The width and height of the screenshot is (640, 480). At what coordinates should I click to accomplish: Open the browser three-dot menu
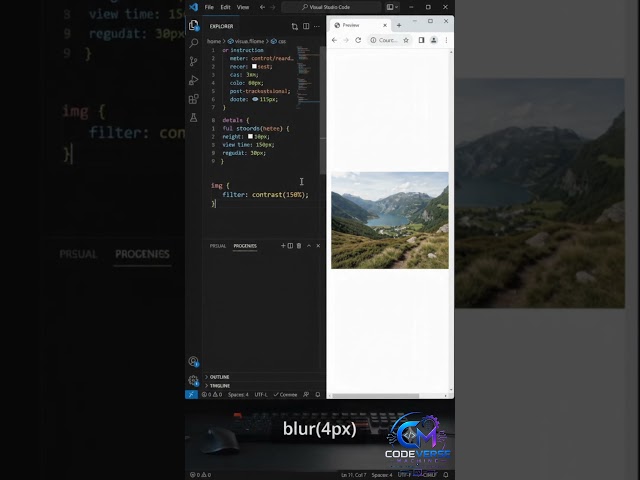click(446, 40)
